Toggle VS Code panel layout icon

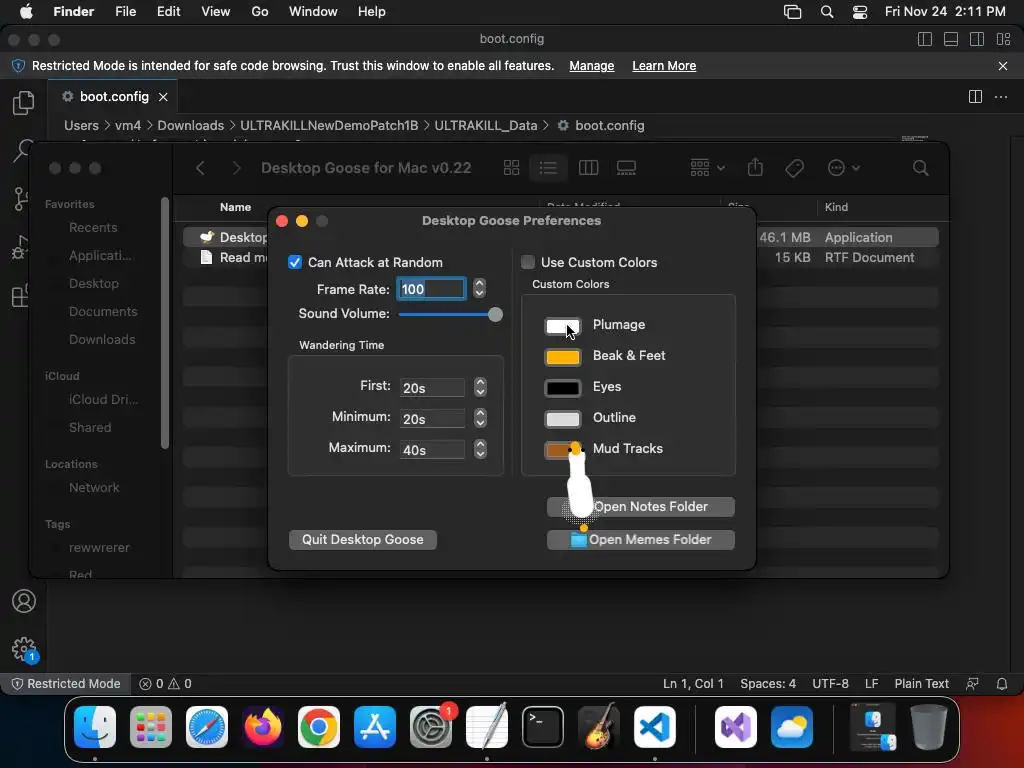pos(951,39)
